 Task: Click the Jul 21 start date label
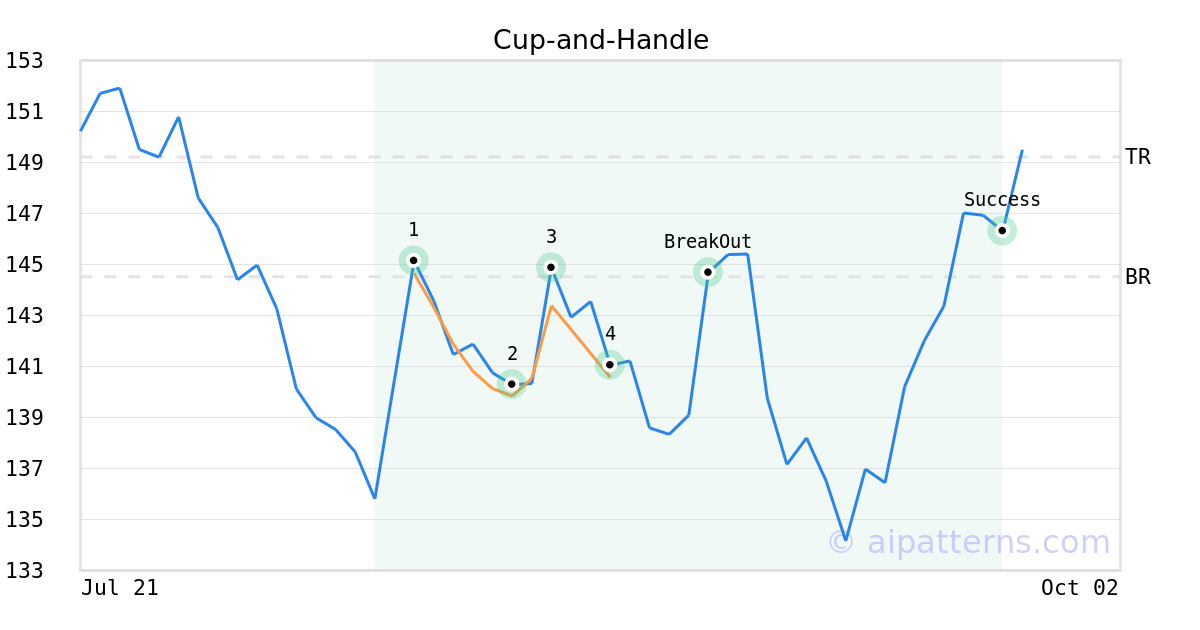(x=120, y=588)
